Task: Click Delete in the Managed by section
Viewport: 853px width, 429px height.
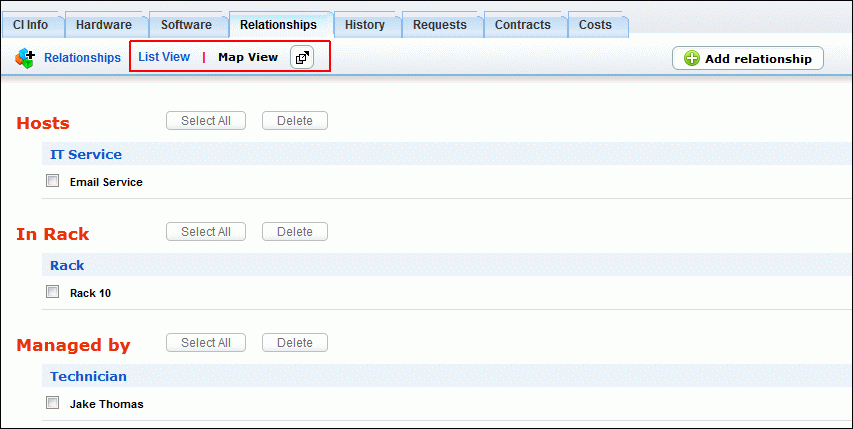Action: click(x=295, y=343)
